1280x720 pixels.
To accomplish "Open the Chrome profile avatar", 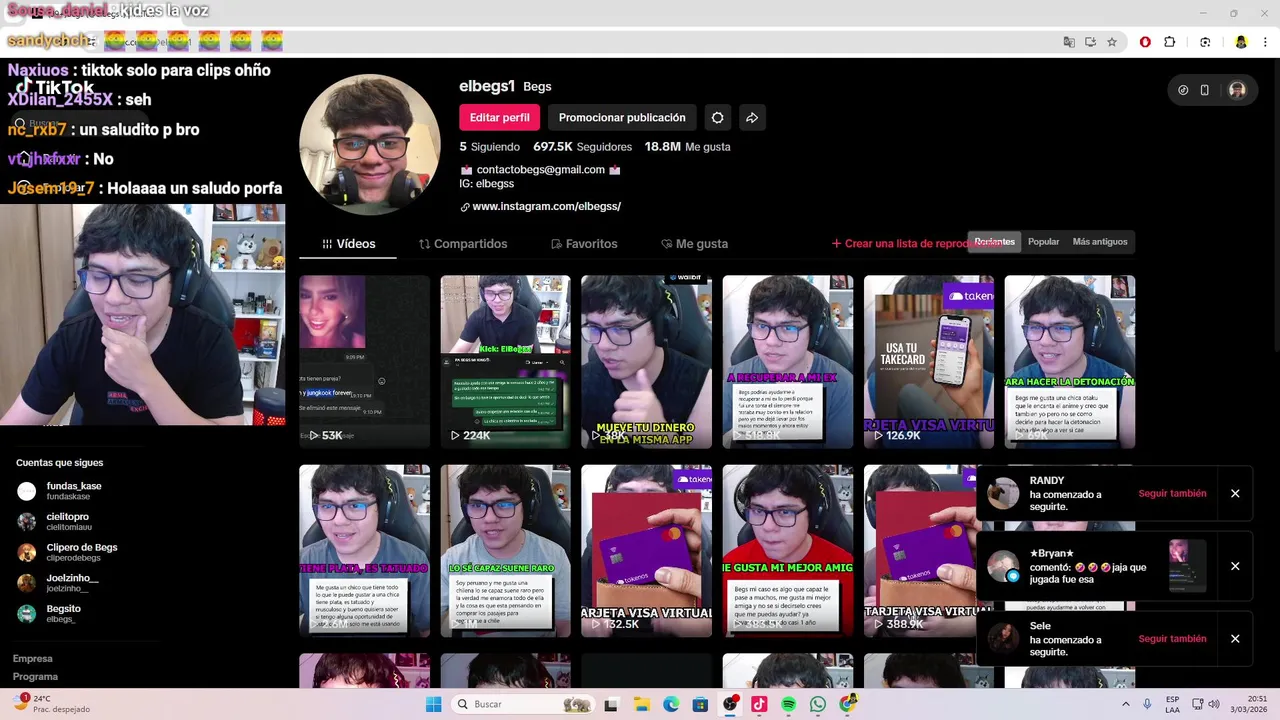I will (1241, 42).
